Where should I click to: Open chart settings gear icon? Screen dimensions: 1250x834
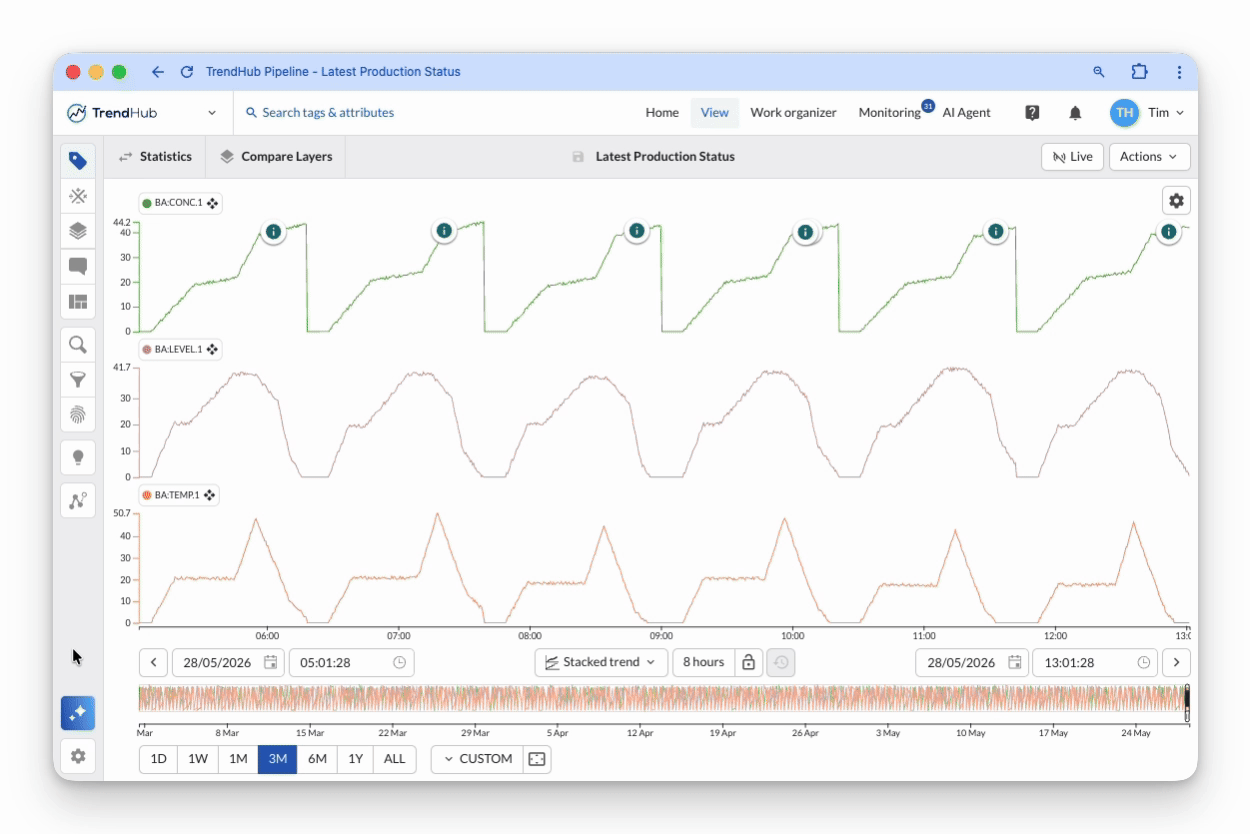[1176, 201]
